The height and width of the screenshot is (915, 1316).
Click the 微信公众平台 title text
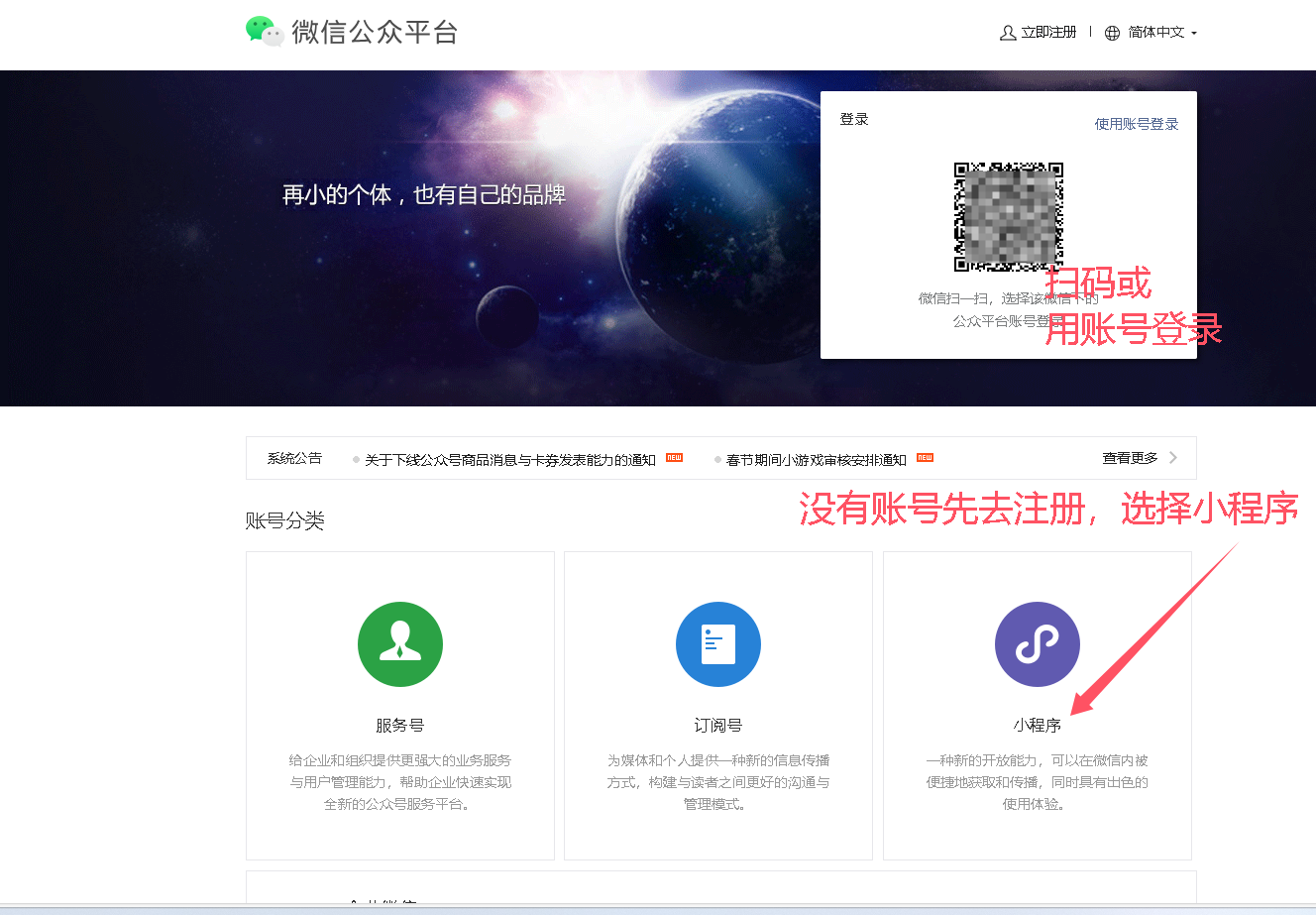click(x=375, y=32)
